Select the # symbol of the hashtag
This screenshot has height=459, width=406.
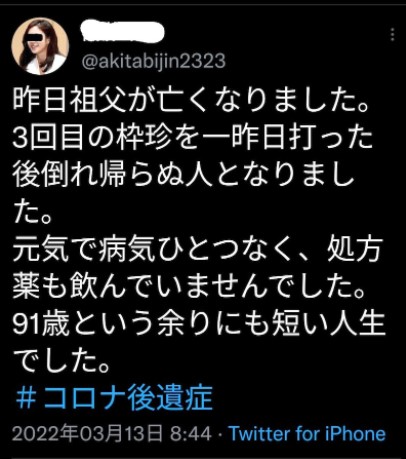[x=26, y=398]
